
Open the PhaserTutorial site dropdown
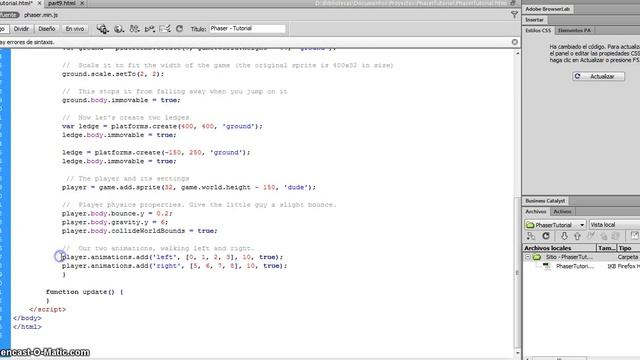pyautogui.click(x=555, y=225)
